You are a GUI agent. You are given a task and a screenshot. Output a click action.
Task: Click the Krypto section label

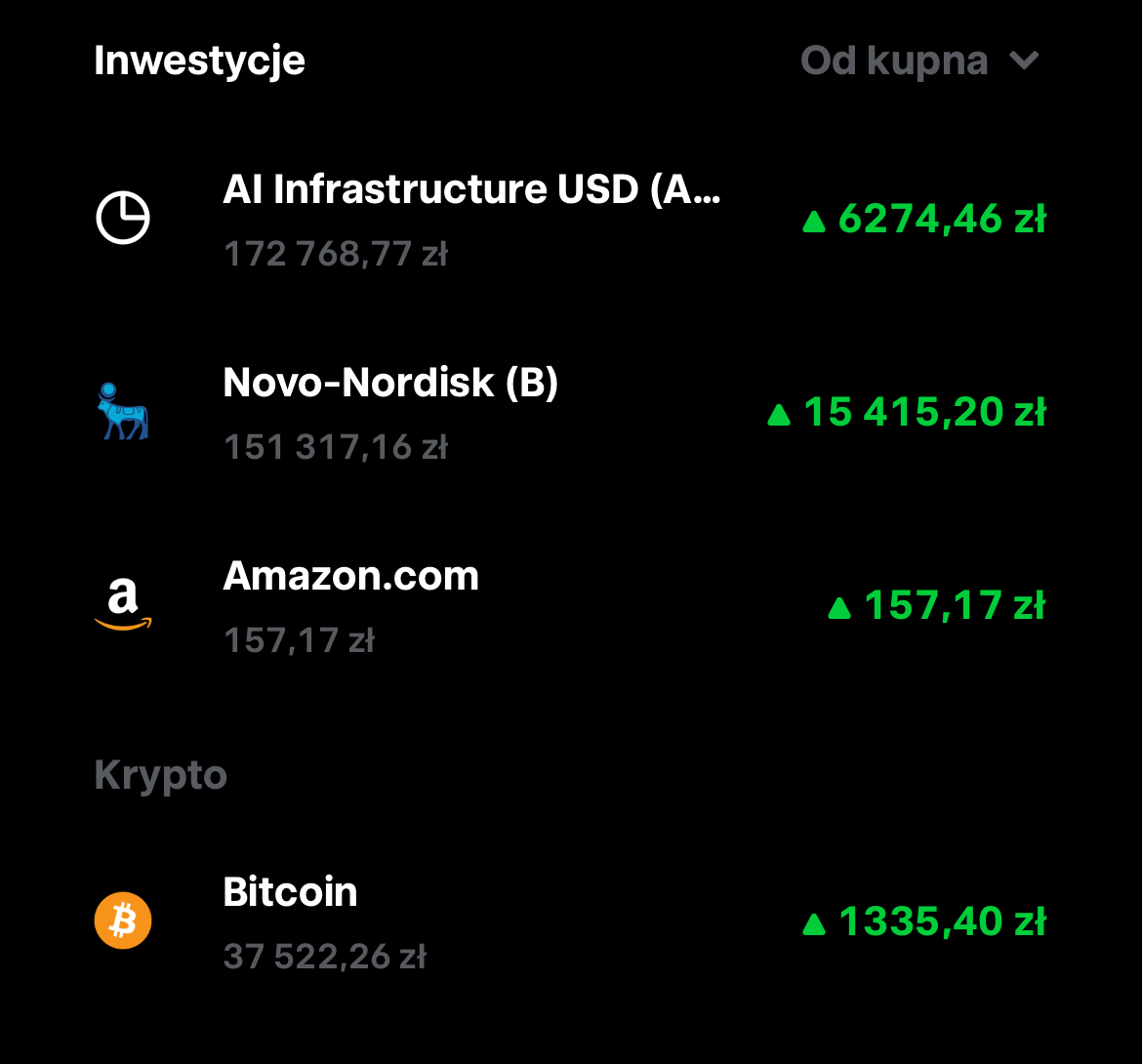161,776
